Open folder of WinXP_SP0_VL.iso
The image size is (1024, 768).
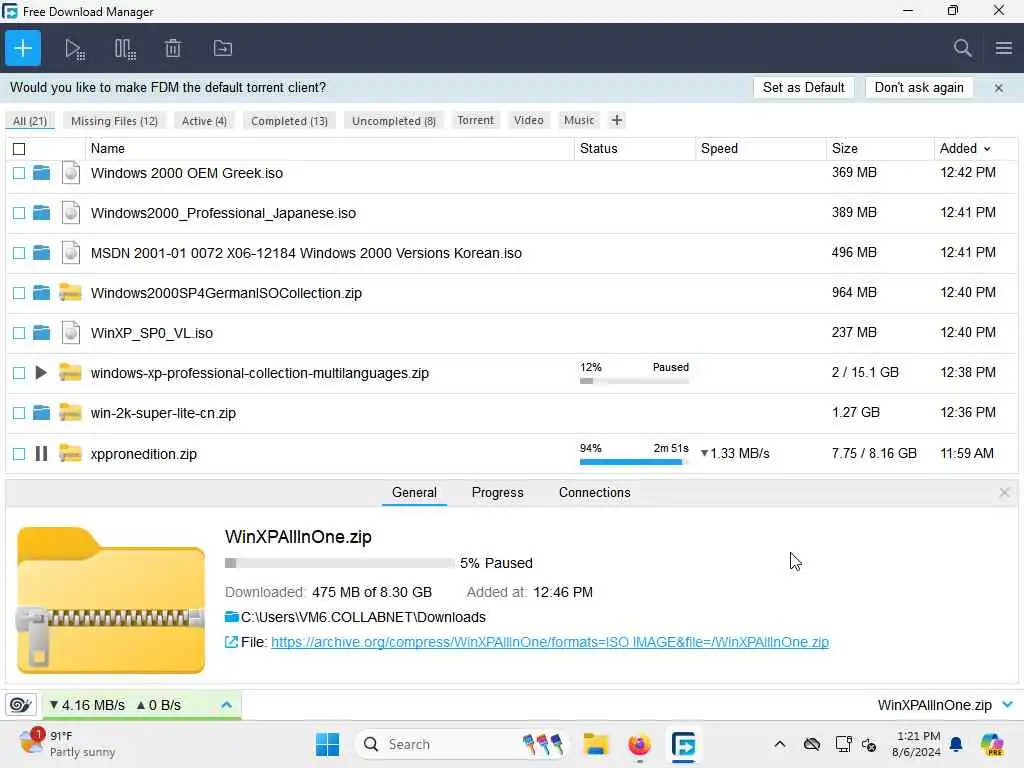(x=41, y=332)
